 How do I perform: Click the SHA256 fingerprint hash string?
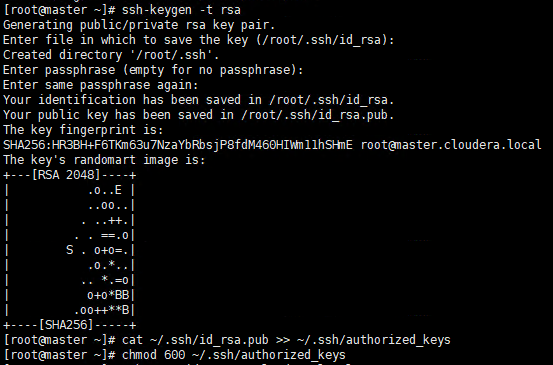point(178,145)
